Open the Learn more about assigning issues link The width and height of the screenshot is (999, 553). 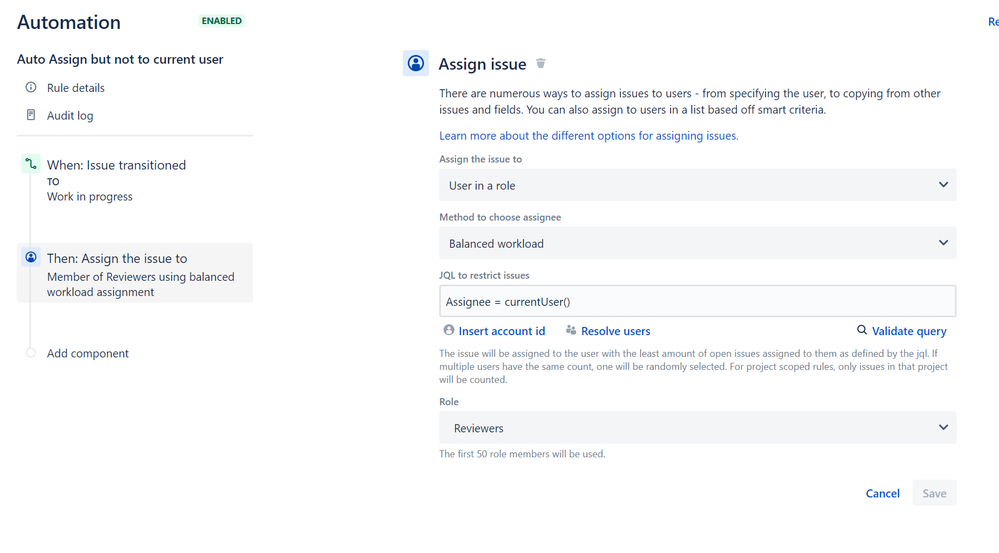(x=589, y=136)
